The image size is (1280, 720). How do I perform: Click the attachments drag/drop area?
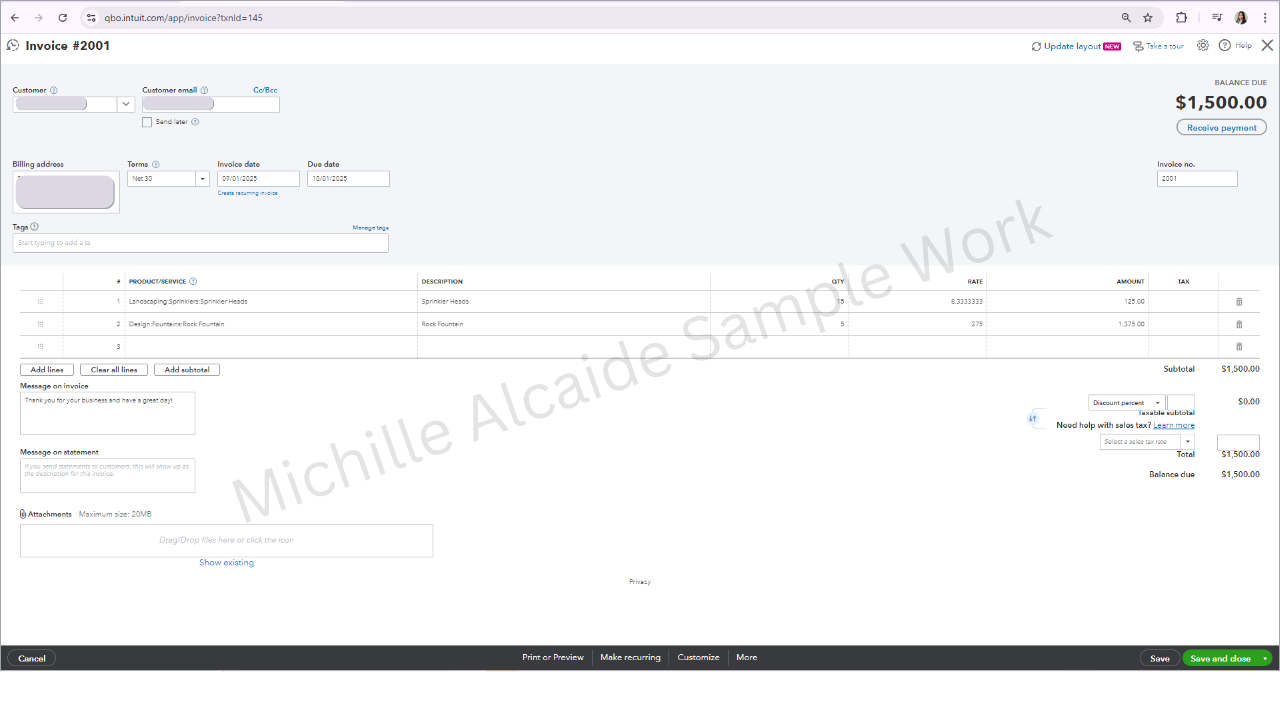point(226,540)
